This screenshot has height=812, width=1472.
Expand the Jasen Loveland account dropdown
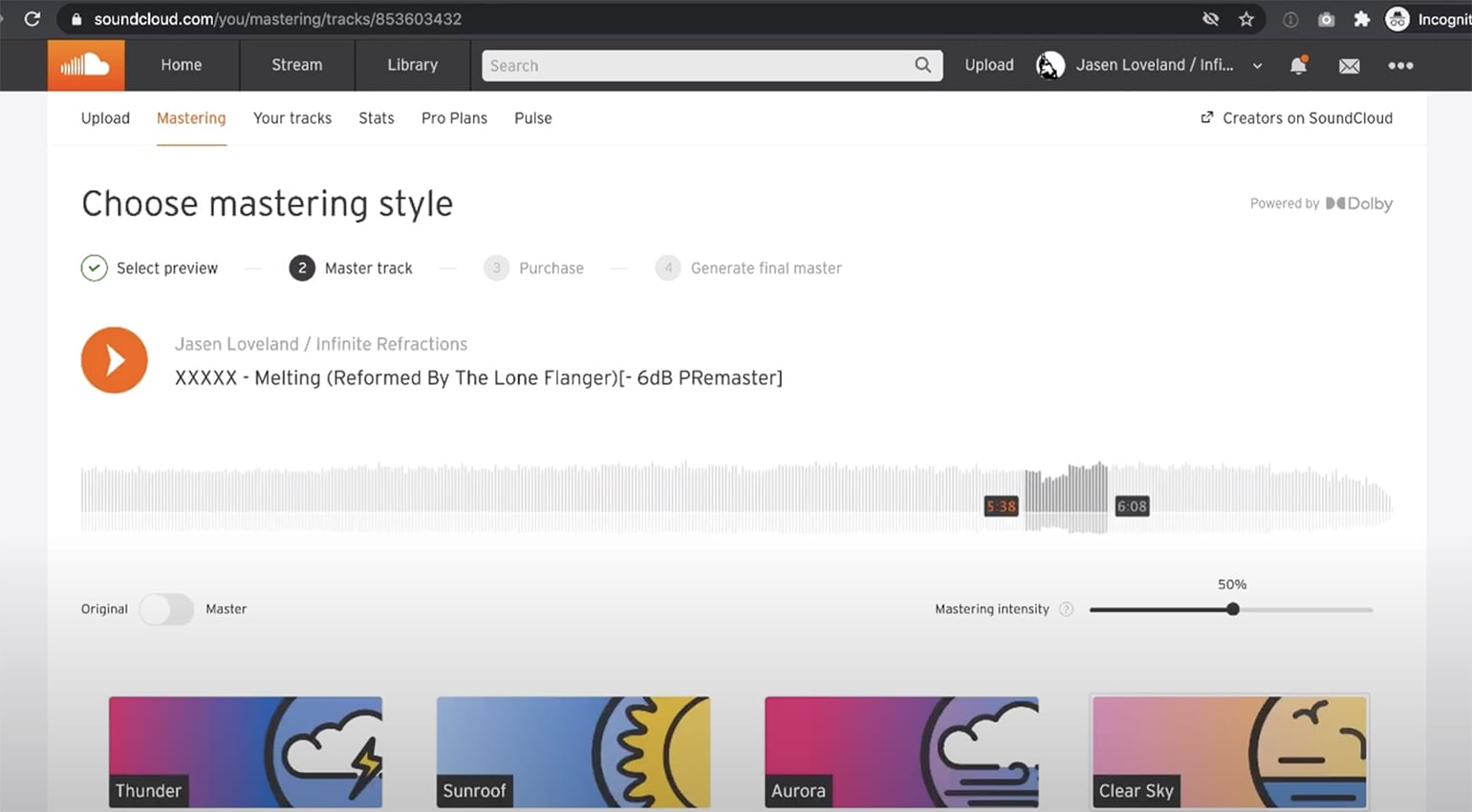coord(1257,66)
